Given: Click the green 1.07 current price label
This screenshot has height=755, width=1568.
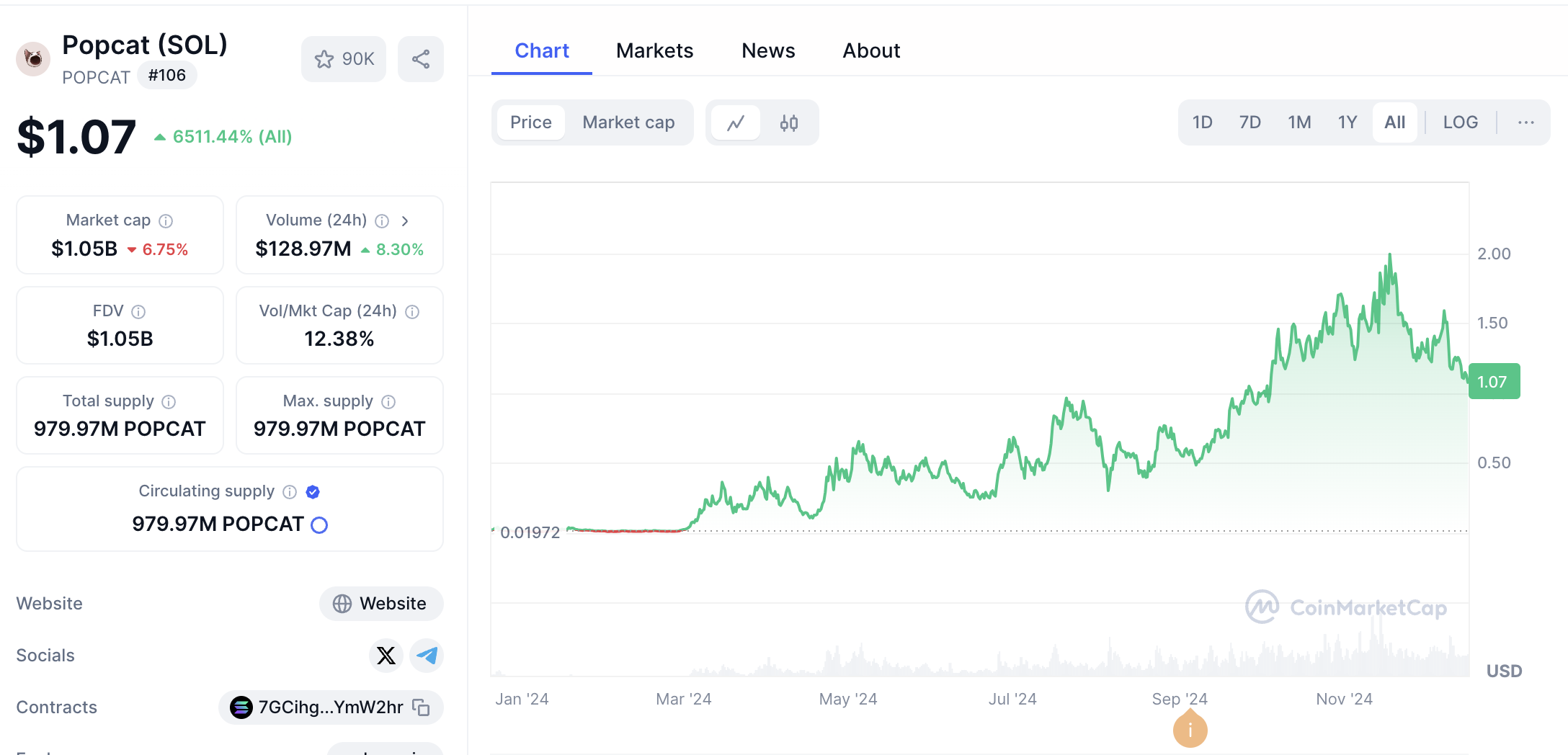Looking at the screenshot, I should [x=1494, y=381].
